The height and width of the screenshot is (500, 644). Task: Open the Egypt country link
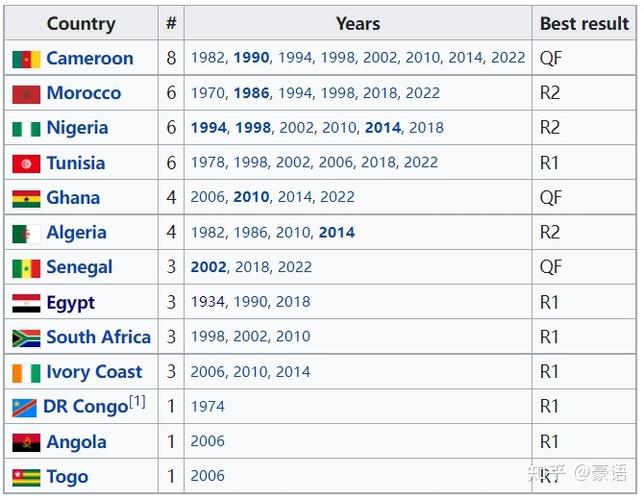70,303
